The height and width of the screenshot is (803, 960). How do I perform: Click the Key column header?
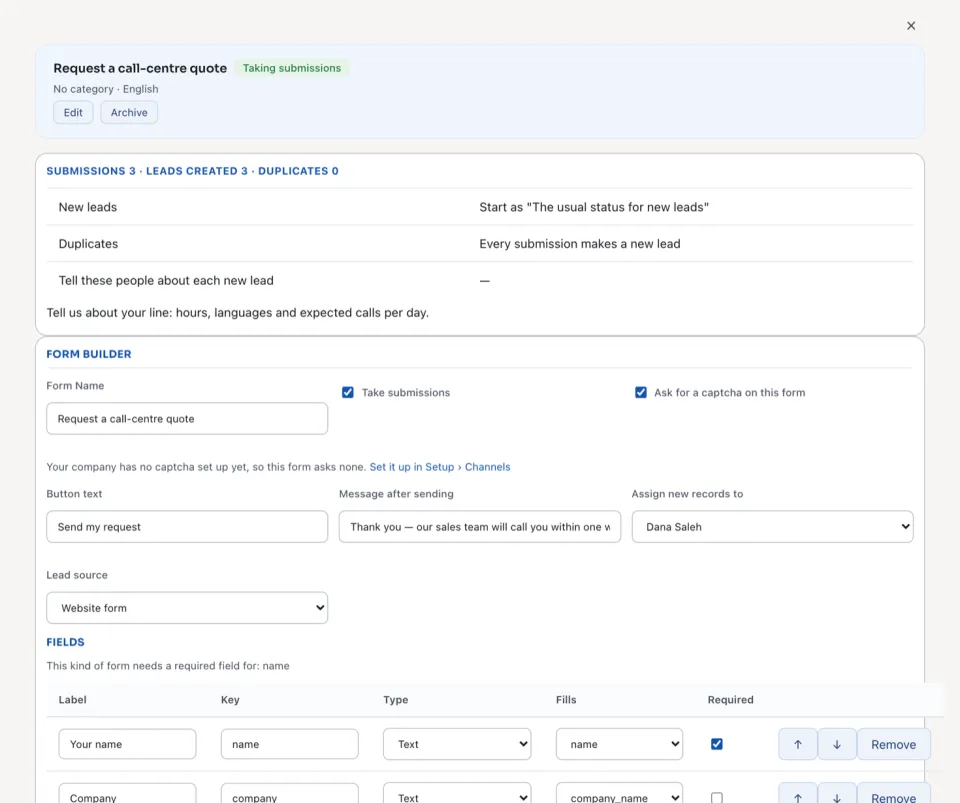pos(230,700)
